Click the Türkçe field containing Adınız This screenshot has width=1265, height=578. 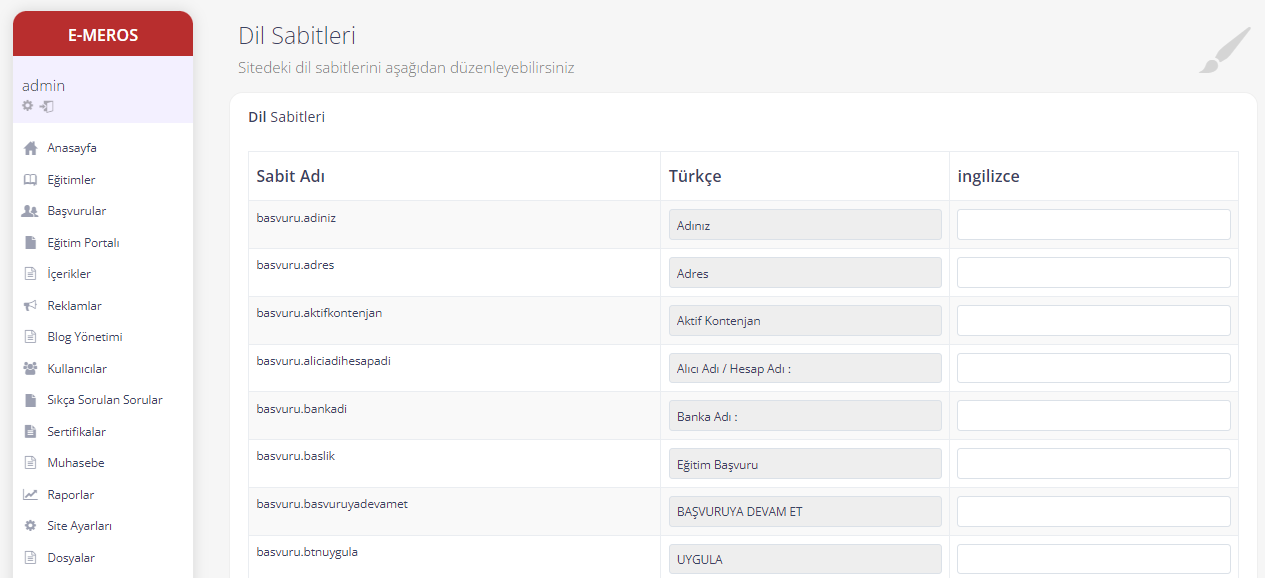click(x=805, y=225)
